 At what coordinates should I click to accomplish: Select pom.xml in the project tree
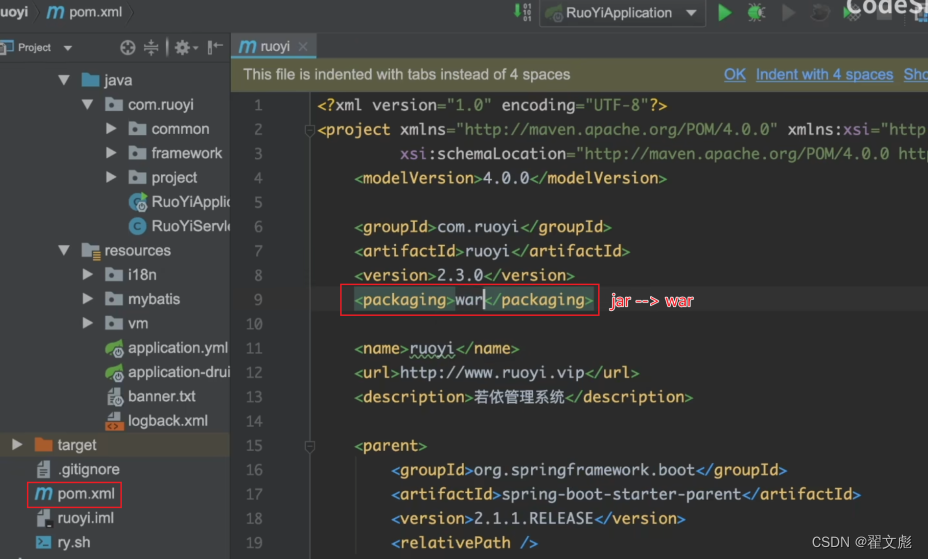click(87, 494)
